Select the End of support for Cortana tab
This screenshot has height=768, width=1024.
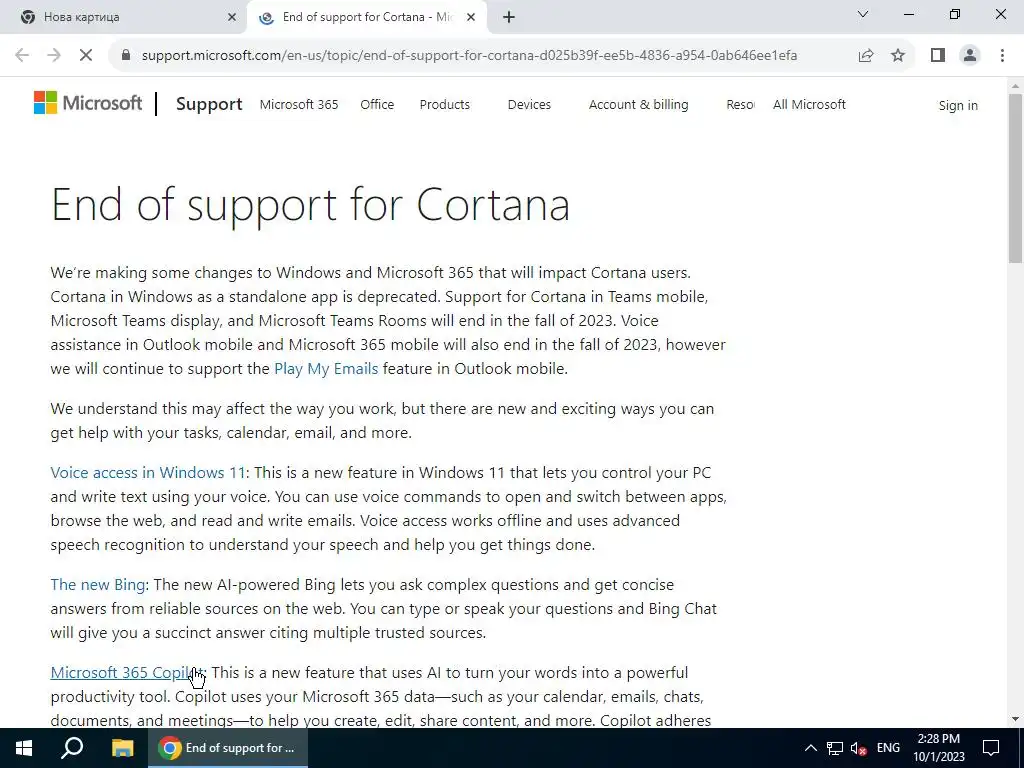[x=366, y=17]
